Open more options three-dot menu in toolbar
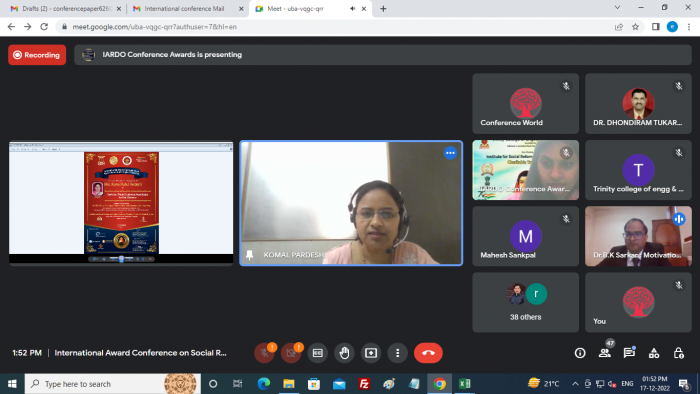Screen dimensions: 700x394 [x=397, y=353]
